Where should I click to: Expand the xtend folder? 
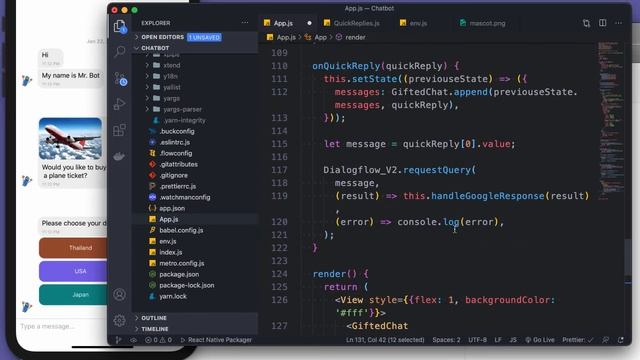tap(171, 65)
